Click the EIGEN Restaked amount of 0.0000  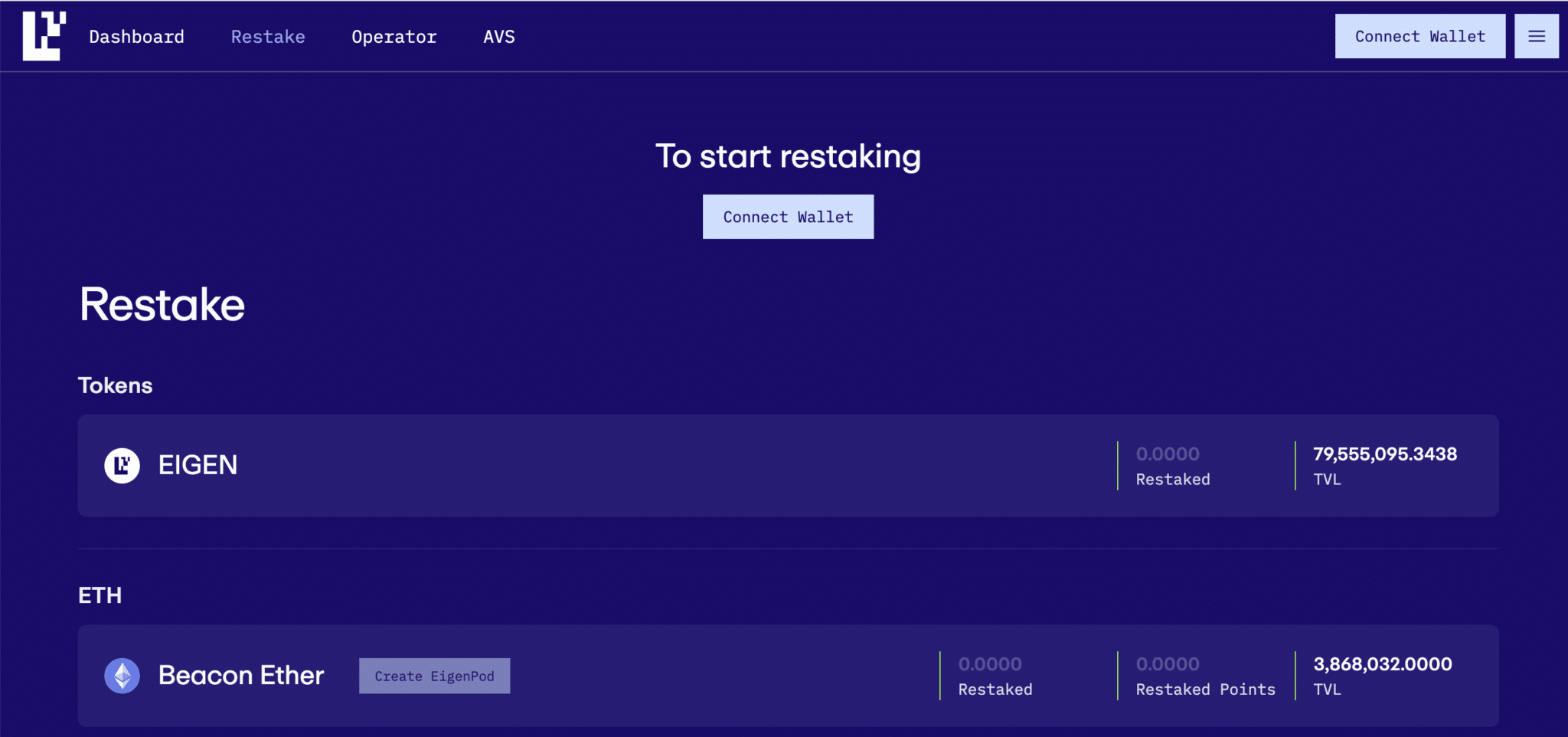(x=1168, y=454)
